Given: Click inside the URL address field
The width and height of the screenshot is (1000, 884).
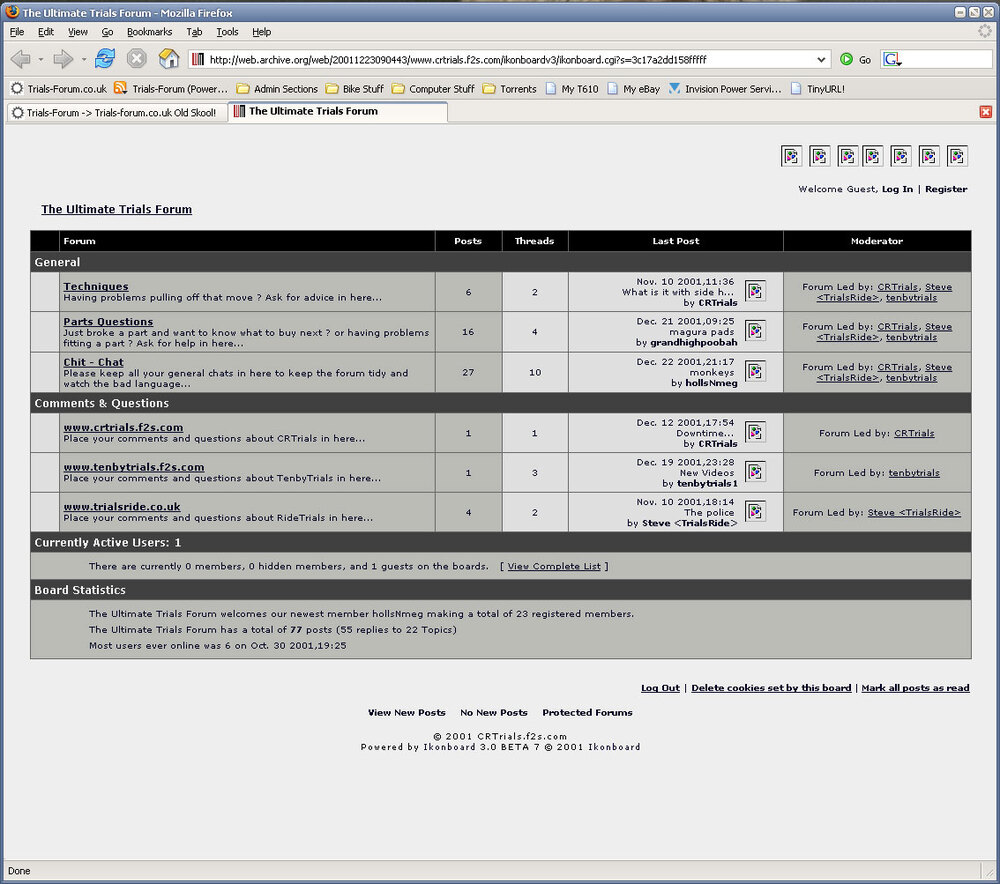Looking at the screenshot, I should 500,60.
